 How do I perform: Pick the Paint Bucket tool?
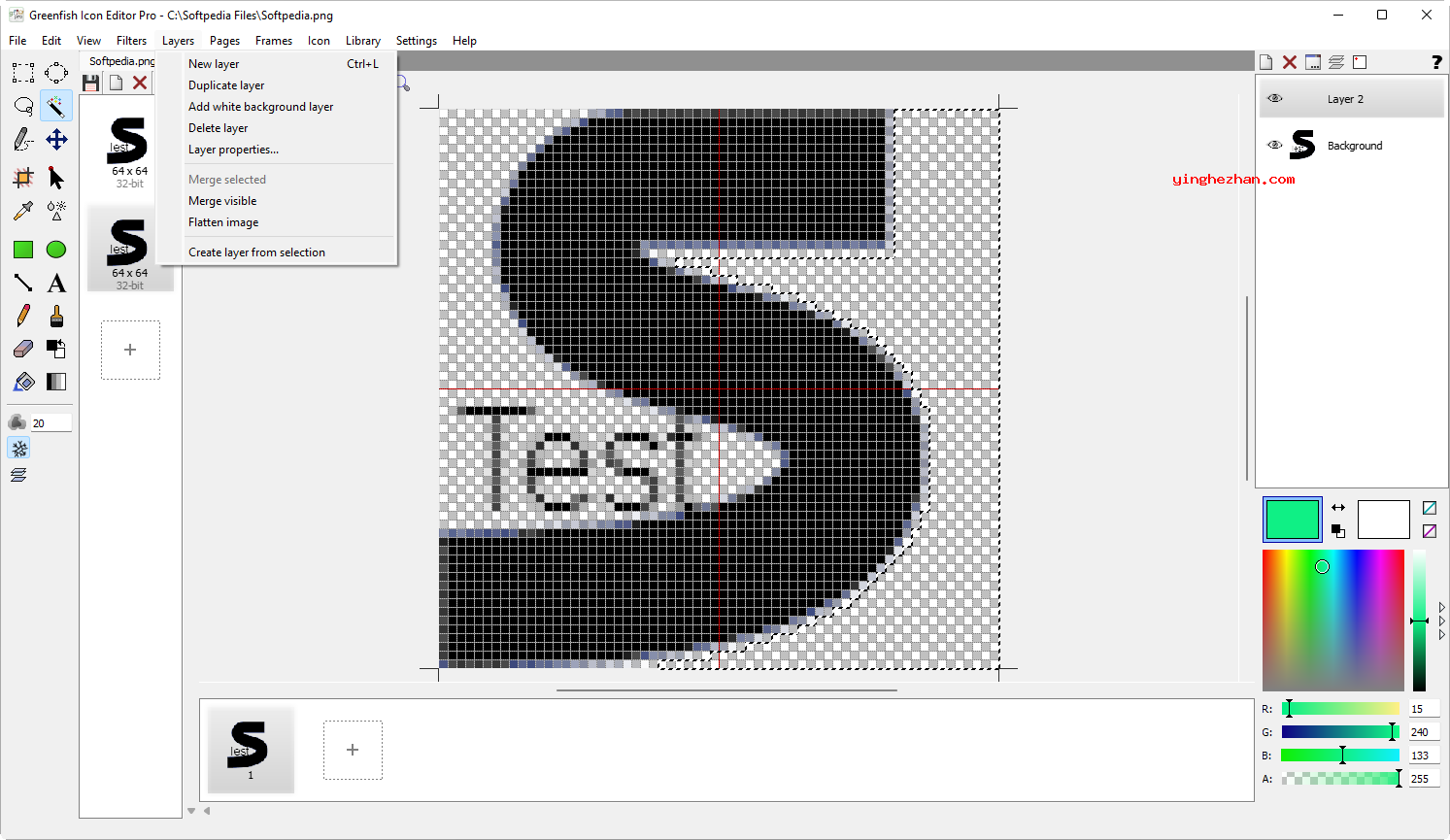click(x=23, y=382)
